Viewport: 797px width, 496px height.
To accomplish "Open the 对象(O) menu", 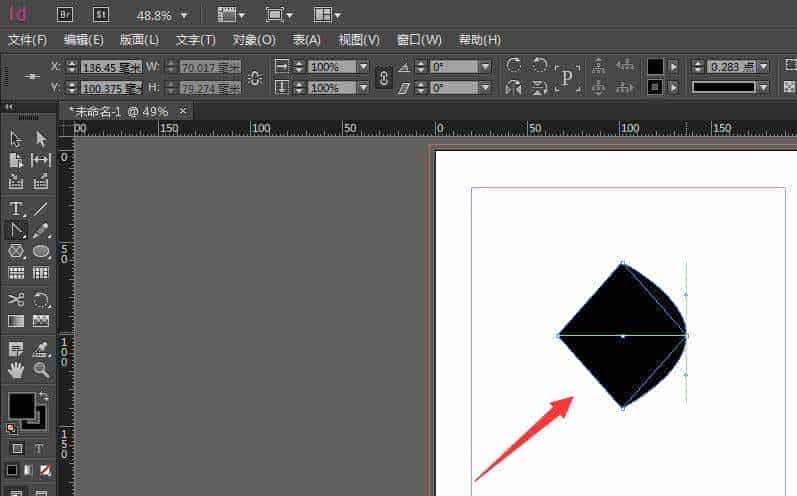I will (x=254, y=40).
